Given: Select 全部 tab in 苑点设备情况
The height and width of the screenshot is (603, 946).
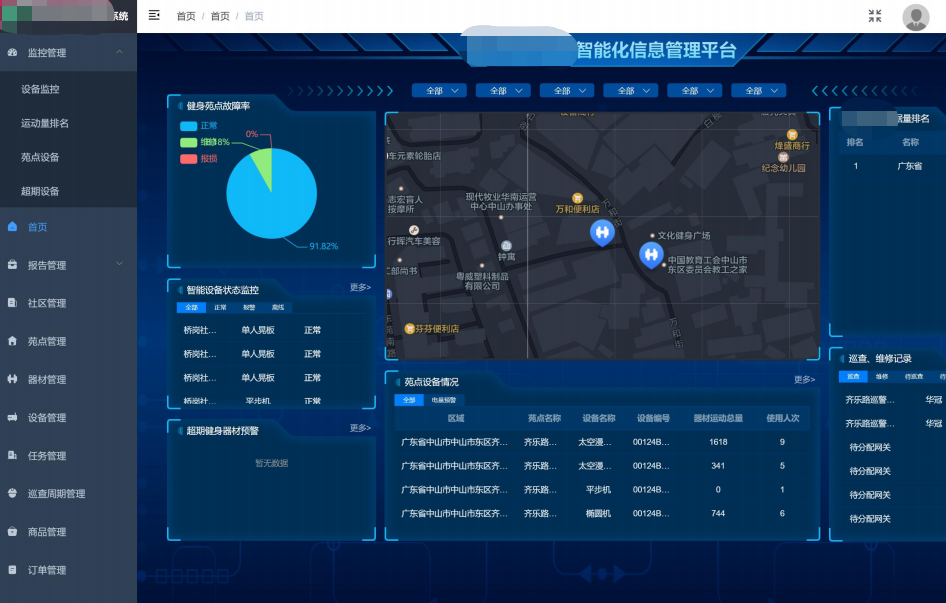Looking at the screenshot, I should [x=409, y=400].
